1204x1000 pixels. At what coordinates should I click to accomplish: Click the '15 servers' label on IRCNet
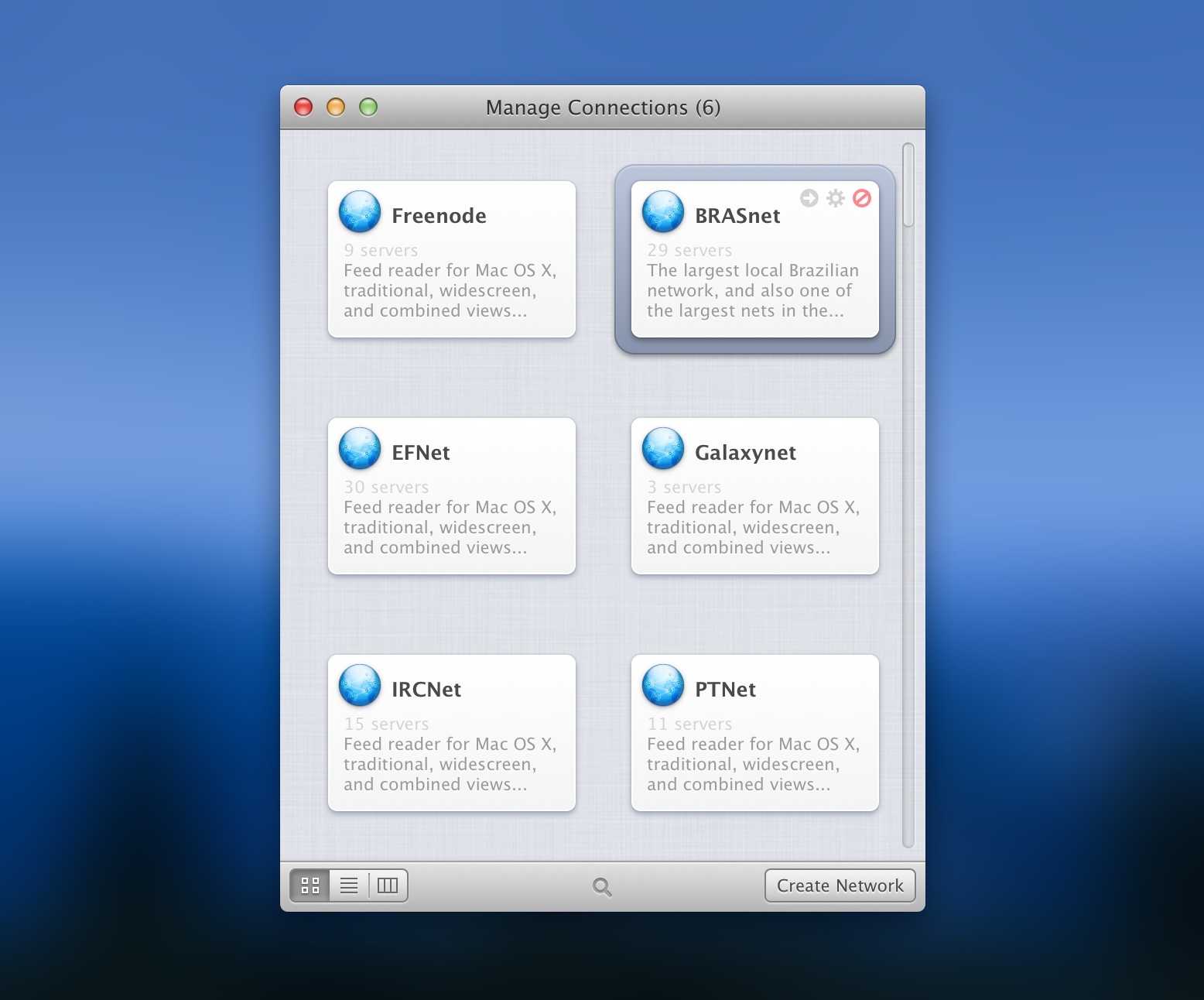click(x=386, y=724)
